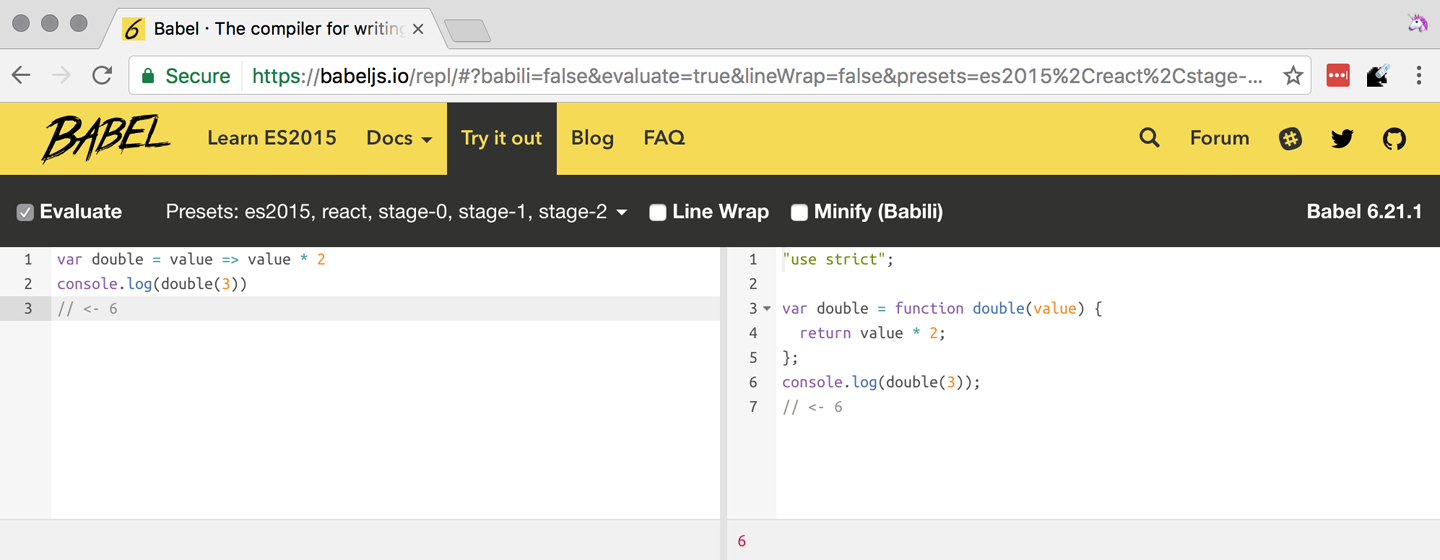Click the Babel 6.21.1 version label
Screen dimensions: 1440x560
(x=1364, y=212)
